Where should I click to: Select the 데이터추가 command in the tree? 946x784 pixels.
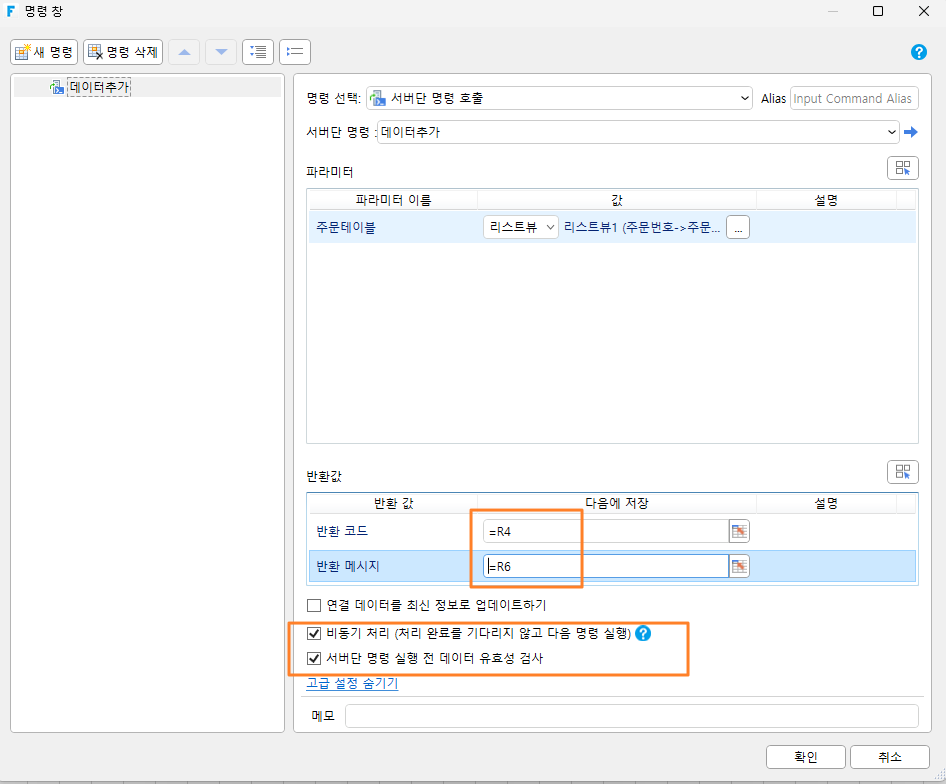[x=99, y=87]
